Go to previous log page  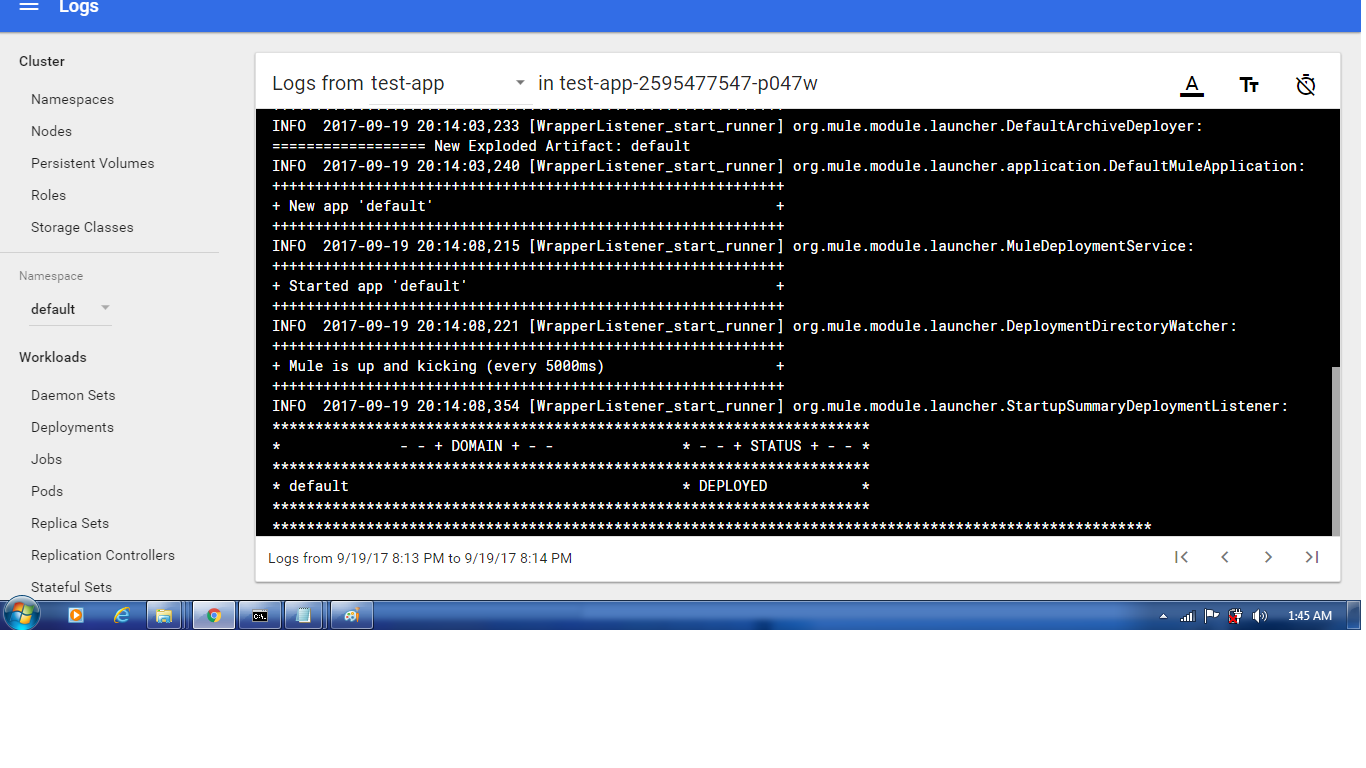pos(1225,557)
